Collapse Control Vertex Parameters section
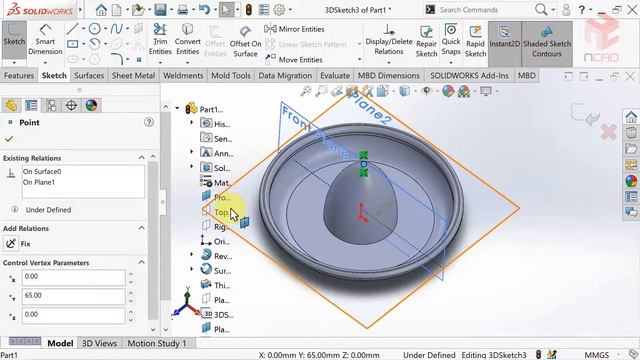This screenshot has height=360, width=640. (142, 262)
